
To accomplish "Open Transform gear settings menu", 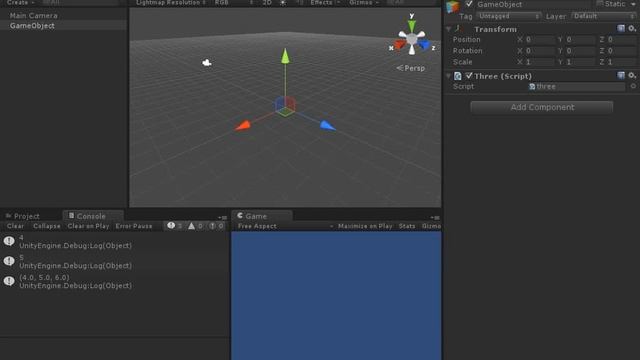I will click(x=632, y=29).
